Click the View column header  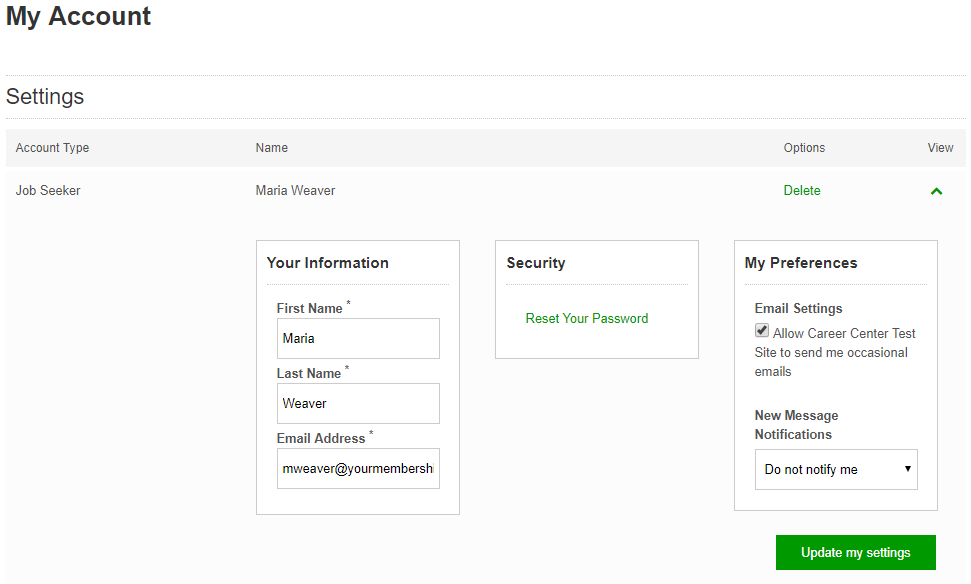pyautogui.click(x=939, y=147)
